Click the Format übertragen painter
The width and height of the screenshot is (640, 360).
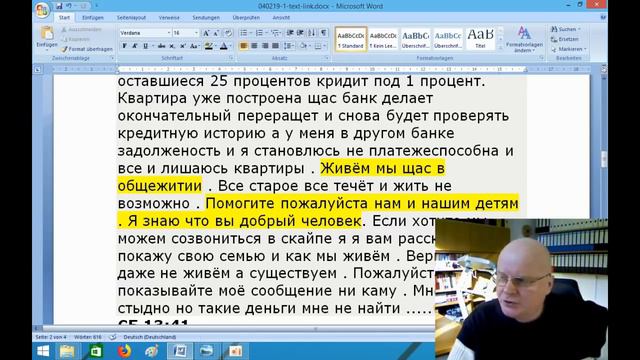87,49
